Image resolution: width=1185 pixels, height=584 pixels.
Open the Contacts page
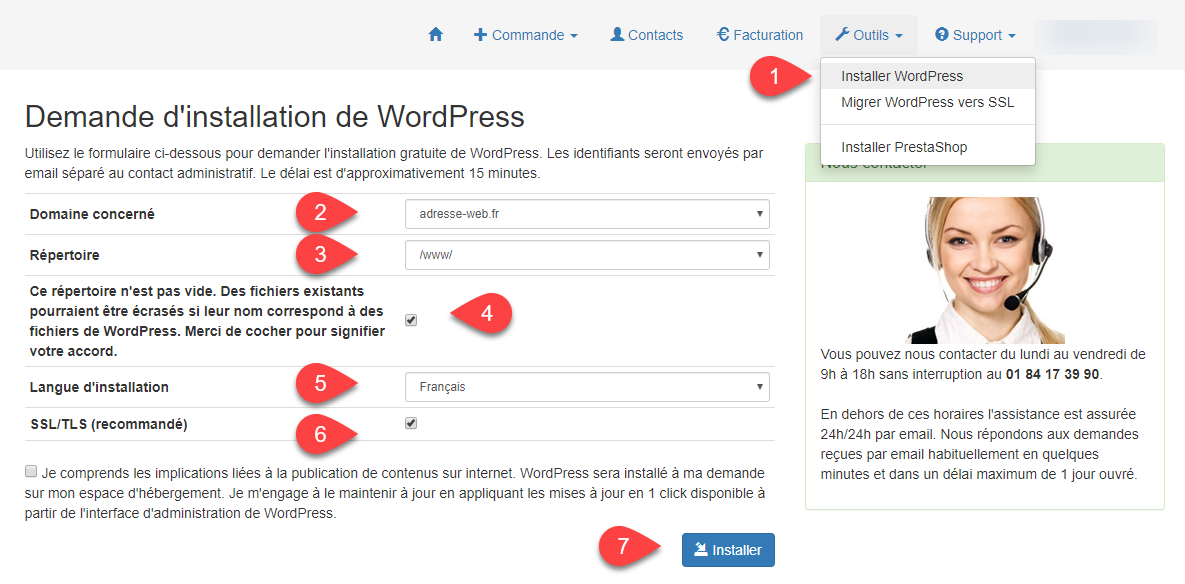pos(646,34)
